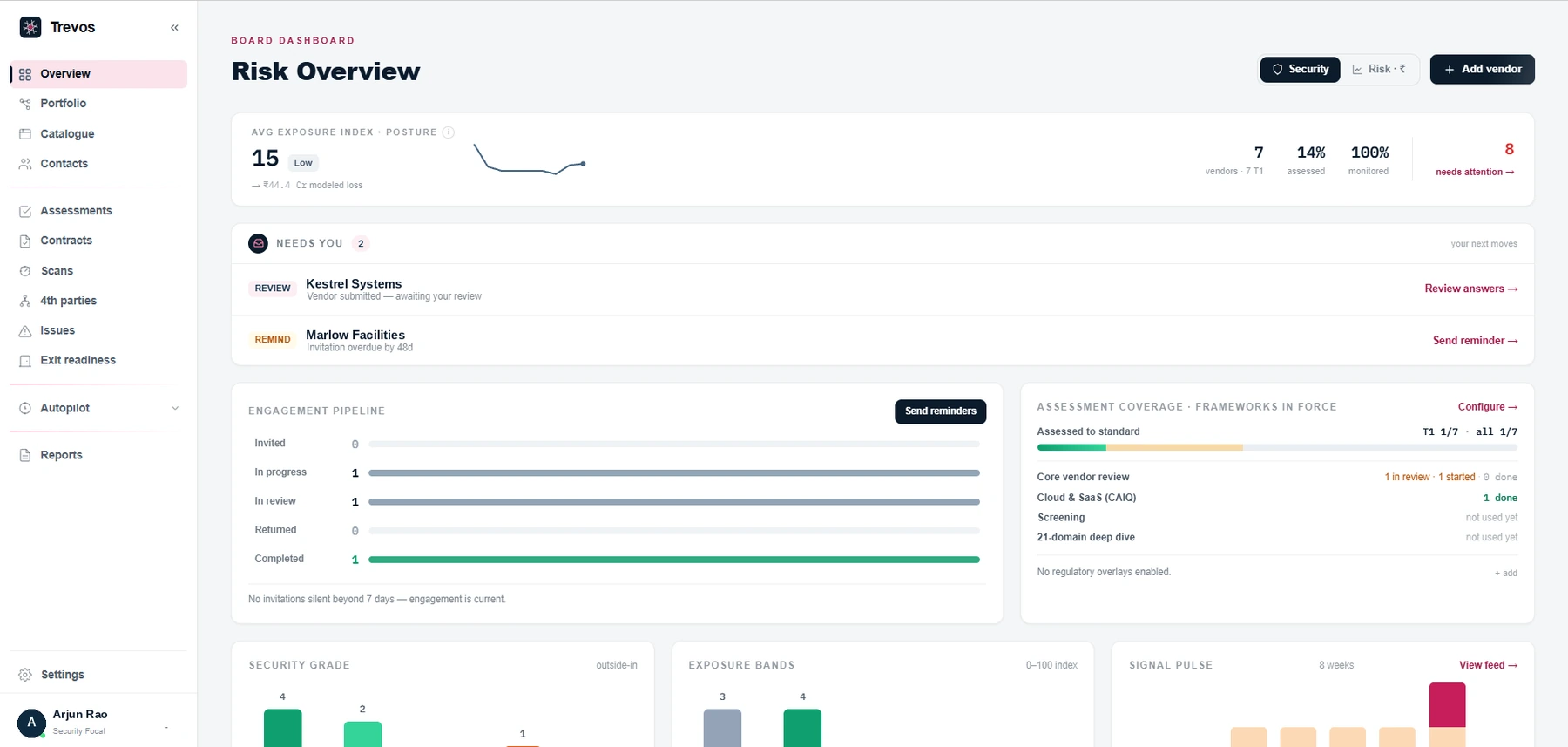Click the Send reminders button
The width and height of the screenshot is (1568, 747).
coord(940,411)
